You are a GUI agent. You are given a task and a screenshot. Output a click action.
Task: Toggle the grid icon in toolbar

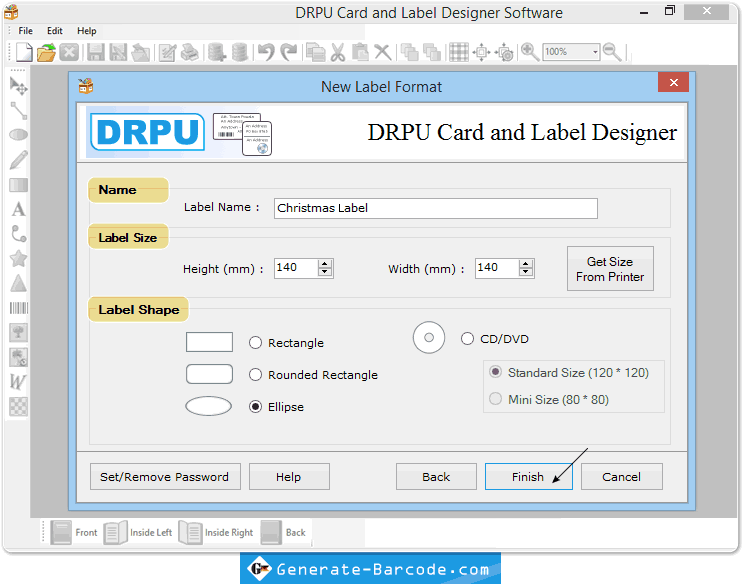coord(459,52)
